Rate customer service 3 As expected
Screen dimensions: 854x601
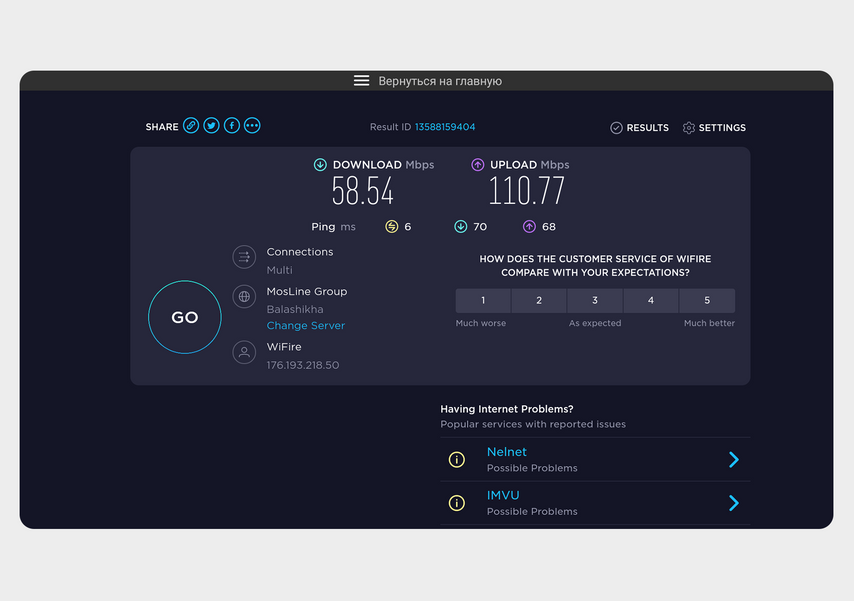(x=595, y=301)
